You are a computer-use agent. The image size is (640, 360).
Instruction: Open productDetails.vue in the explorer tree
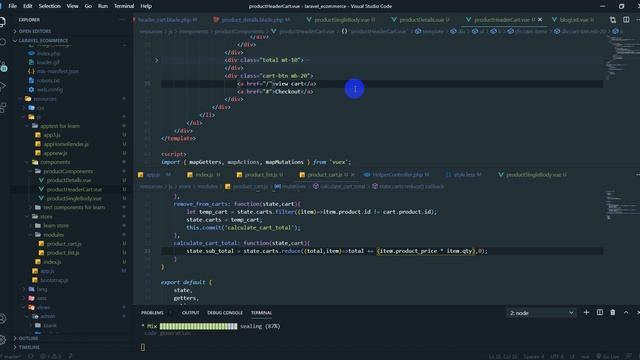click(x=69, y=180)
